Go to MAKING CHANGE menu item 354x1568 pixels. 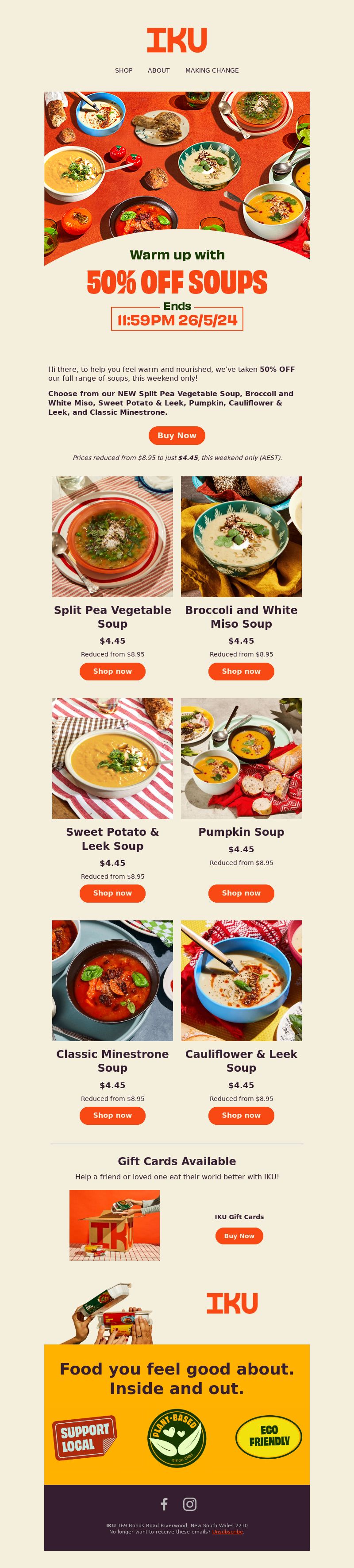212,71
